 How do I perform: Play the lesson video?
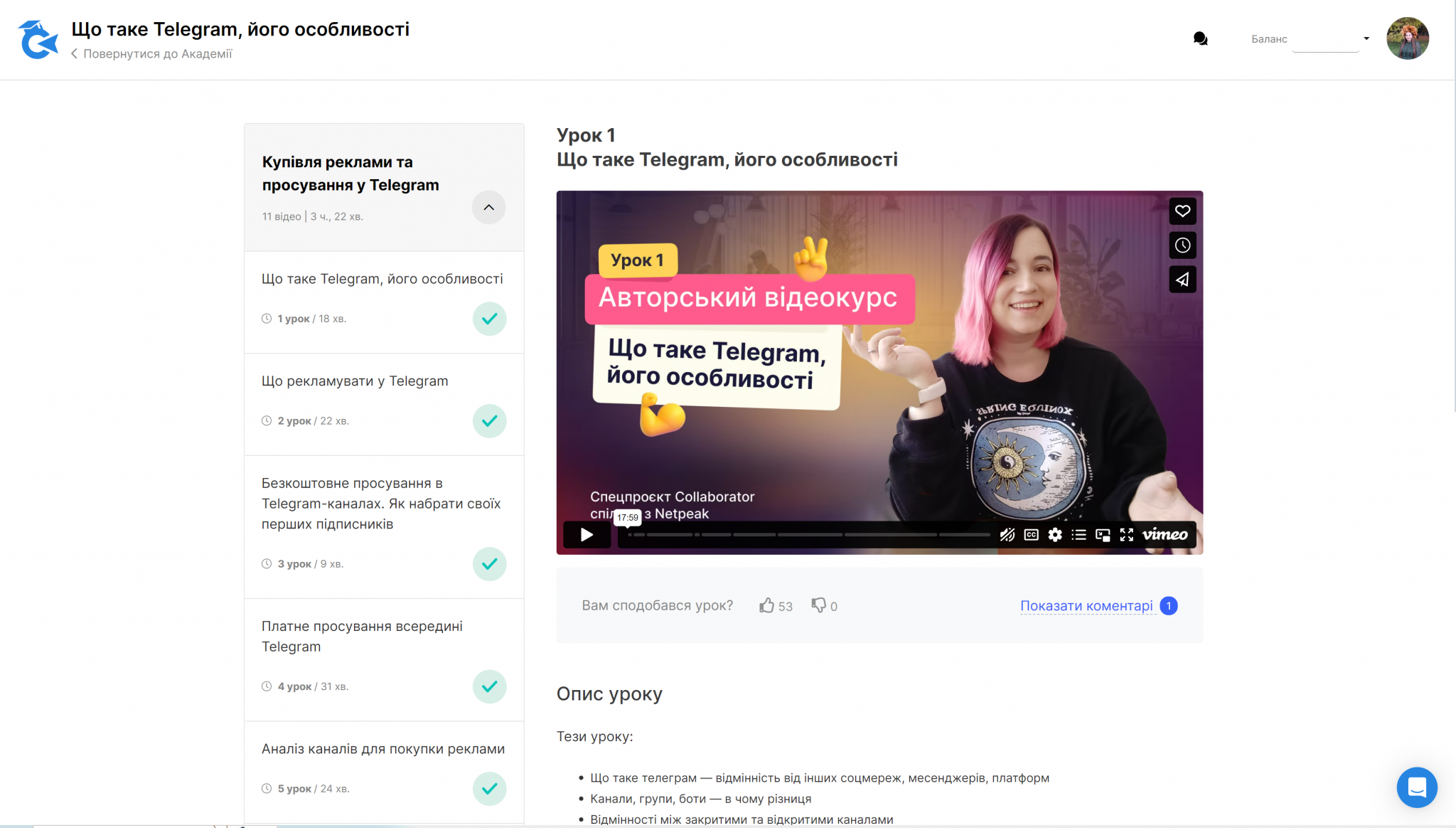[x=587, y=535]
